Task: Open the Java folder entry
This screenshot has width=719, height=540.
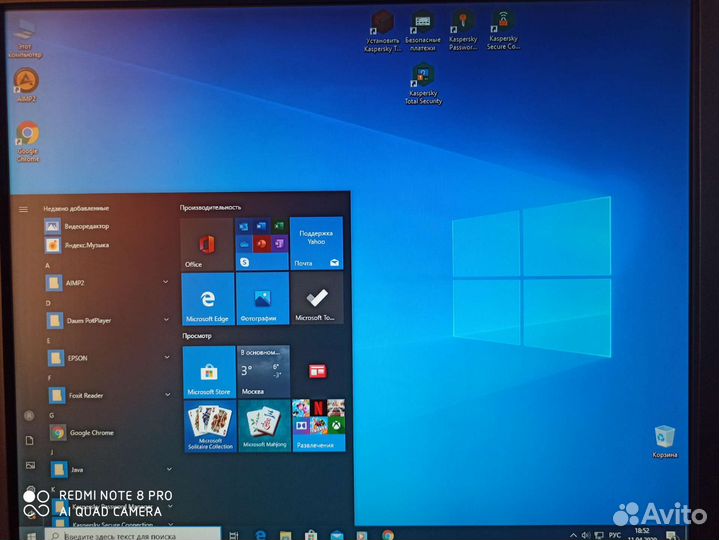Action: click(x=112, y=469)
